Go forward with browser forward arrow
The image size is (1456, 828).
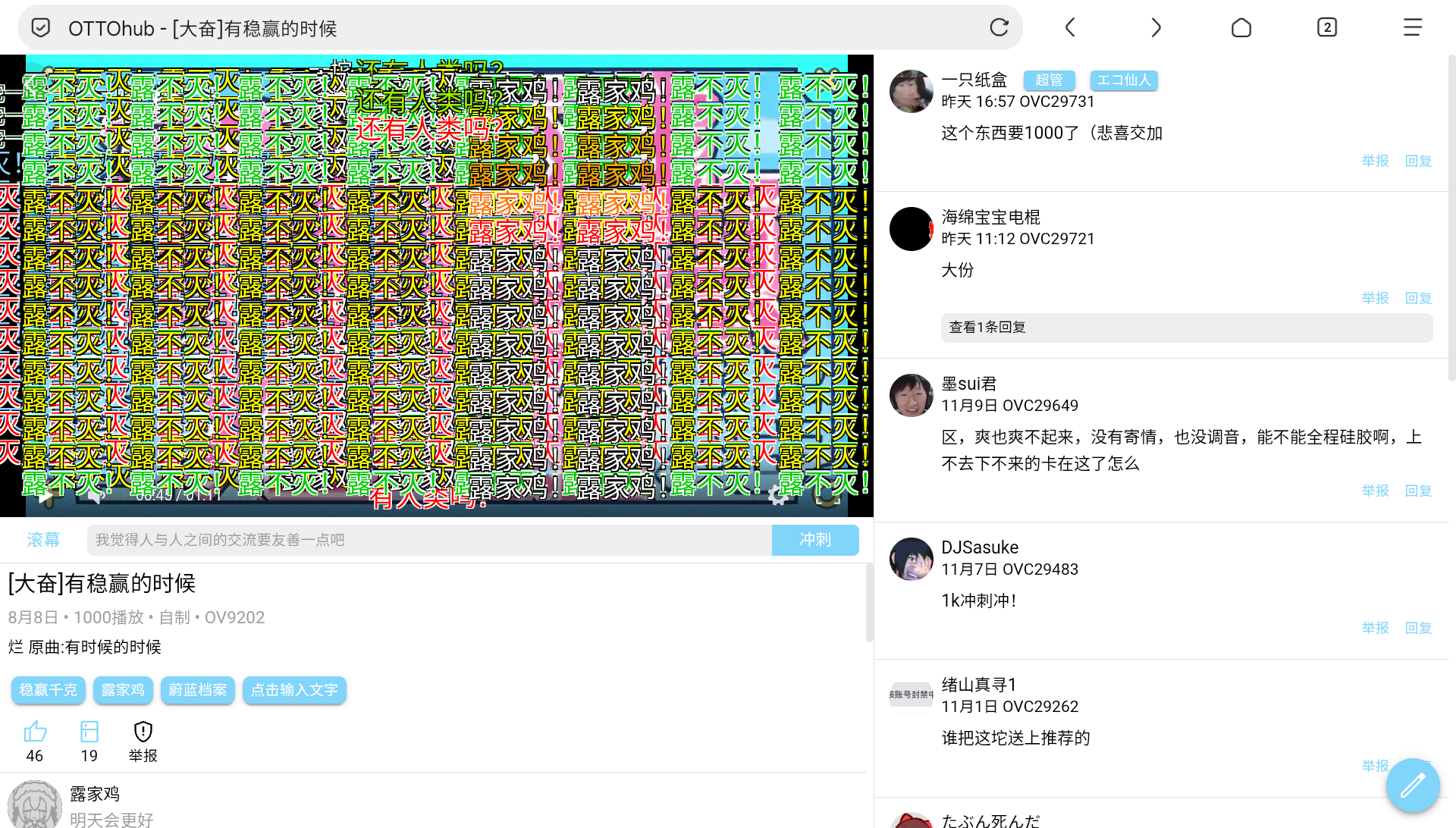1156,28
